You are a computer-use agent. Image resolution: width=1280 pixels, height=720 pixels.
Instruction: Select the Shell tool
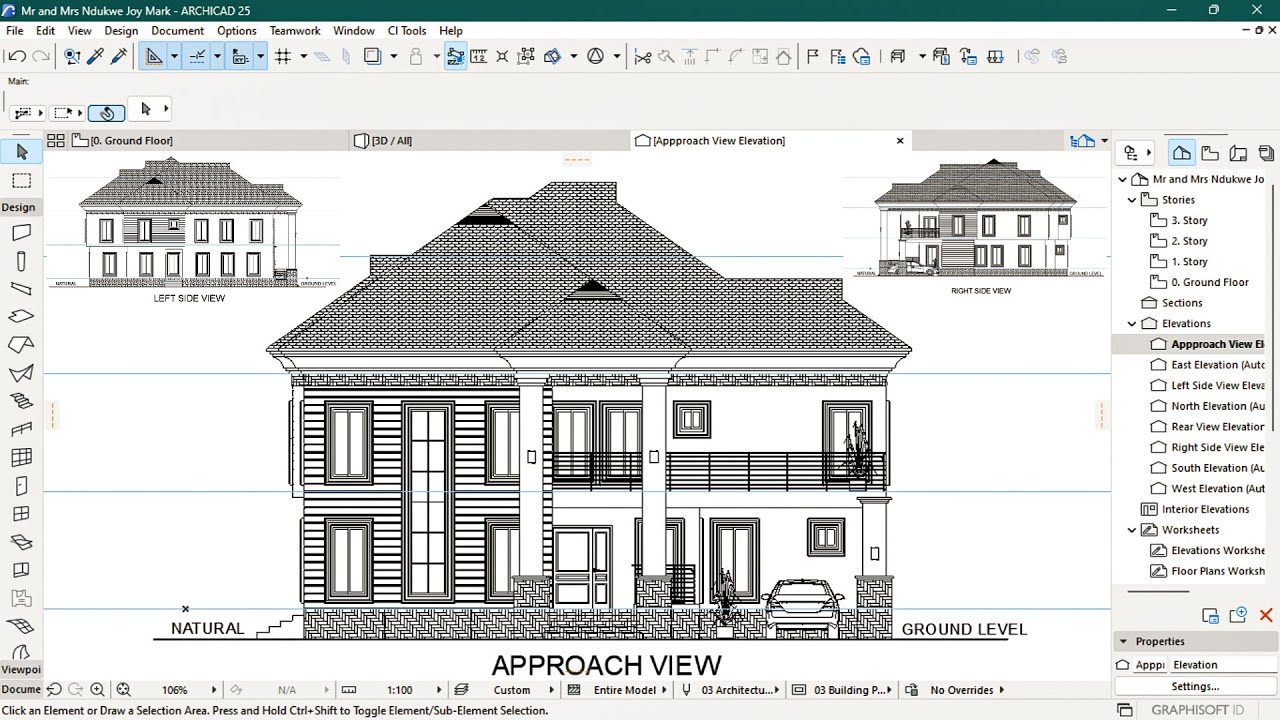(21, 374)
